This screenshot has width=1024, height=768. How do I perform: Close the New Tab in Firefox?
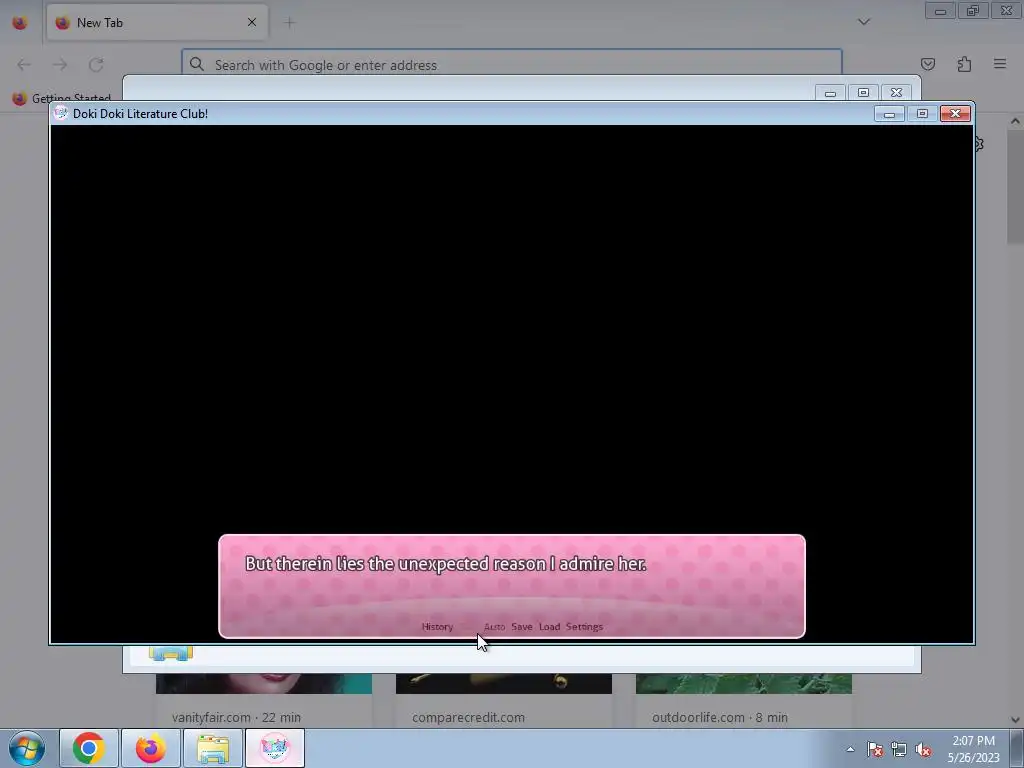coord(251,22)
